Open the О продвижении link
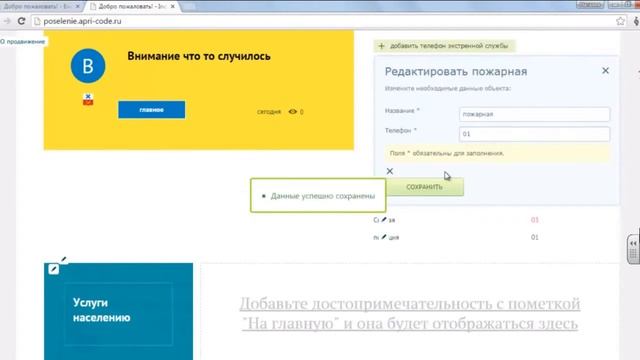The height and width of the screenshot is (360, 640). tap(22, 42)
